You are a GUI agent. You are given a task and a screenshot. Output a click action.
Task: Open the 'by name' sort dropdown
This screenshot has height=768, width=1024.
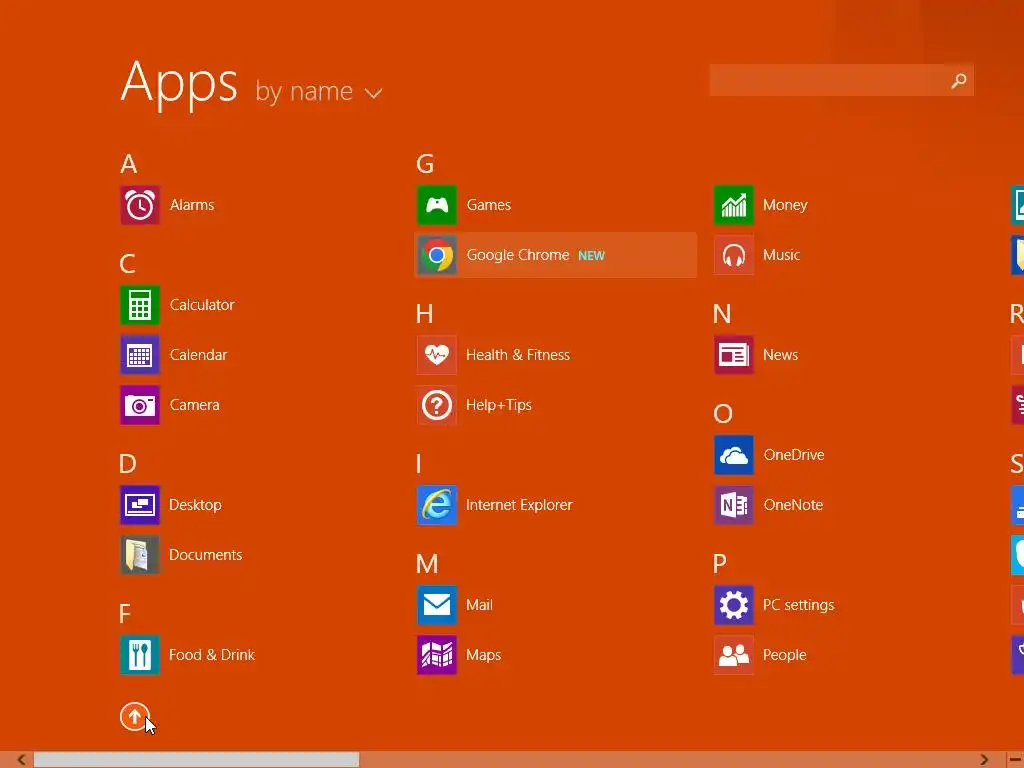pos(318,91)
